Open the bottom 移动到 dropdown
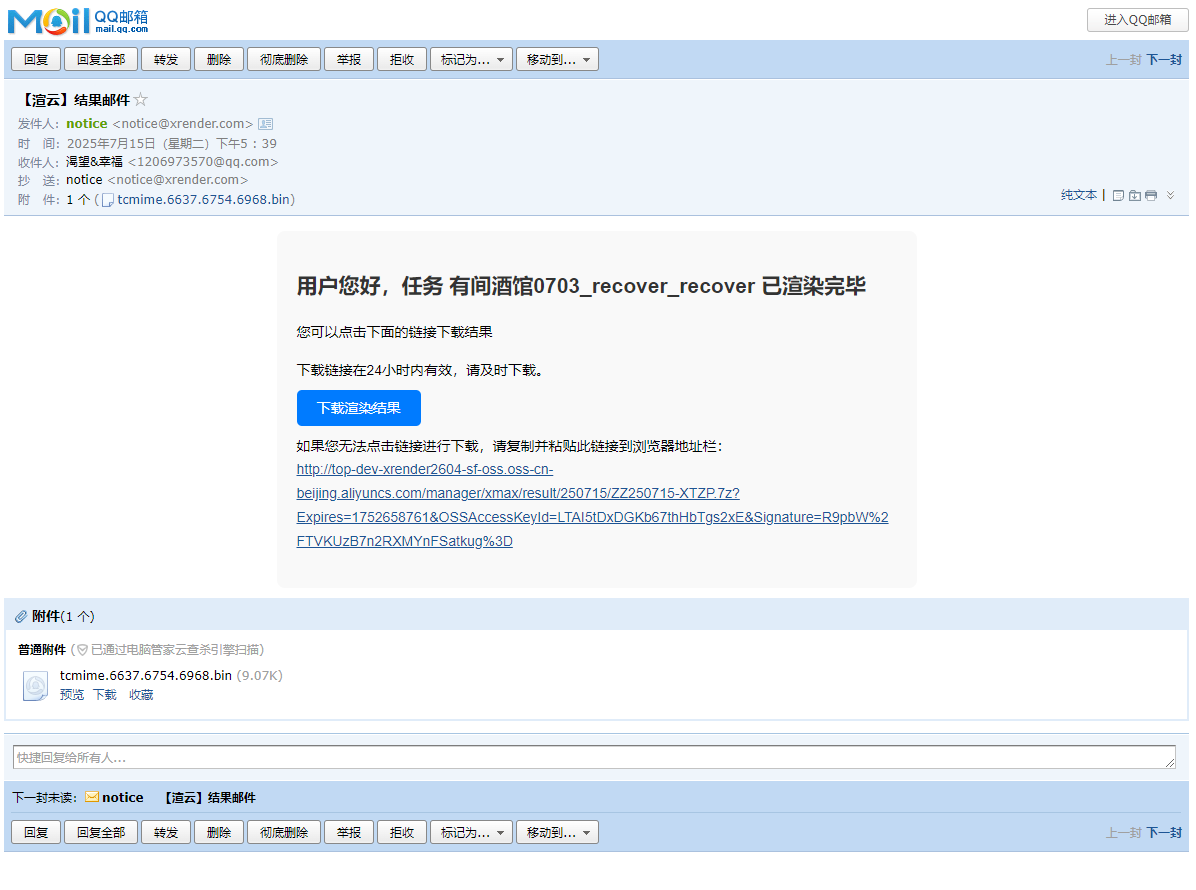This screenshot has width=1196, height=890. point(557,832)
